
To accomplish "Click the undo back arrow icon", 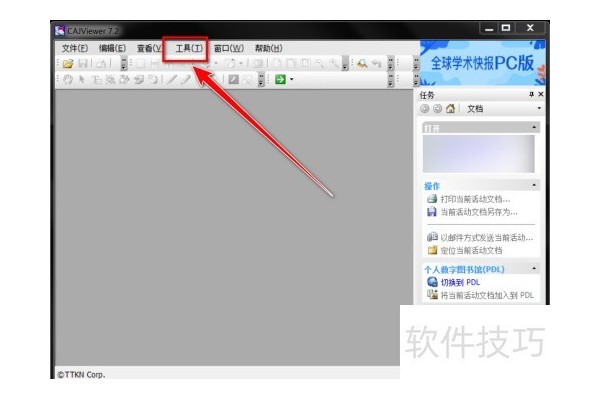I will tap(377, 64).
